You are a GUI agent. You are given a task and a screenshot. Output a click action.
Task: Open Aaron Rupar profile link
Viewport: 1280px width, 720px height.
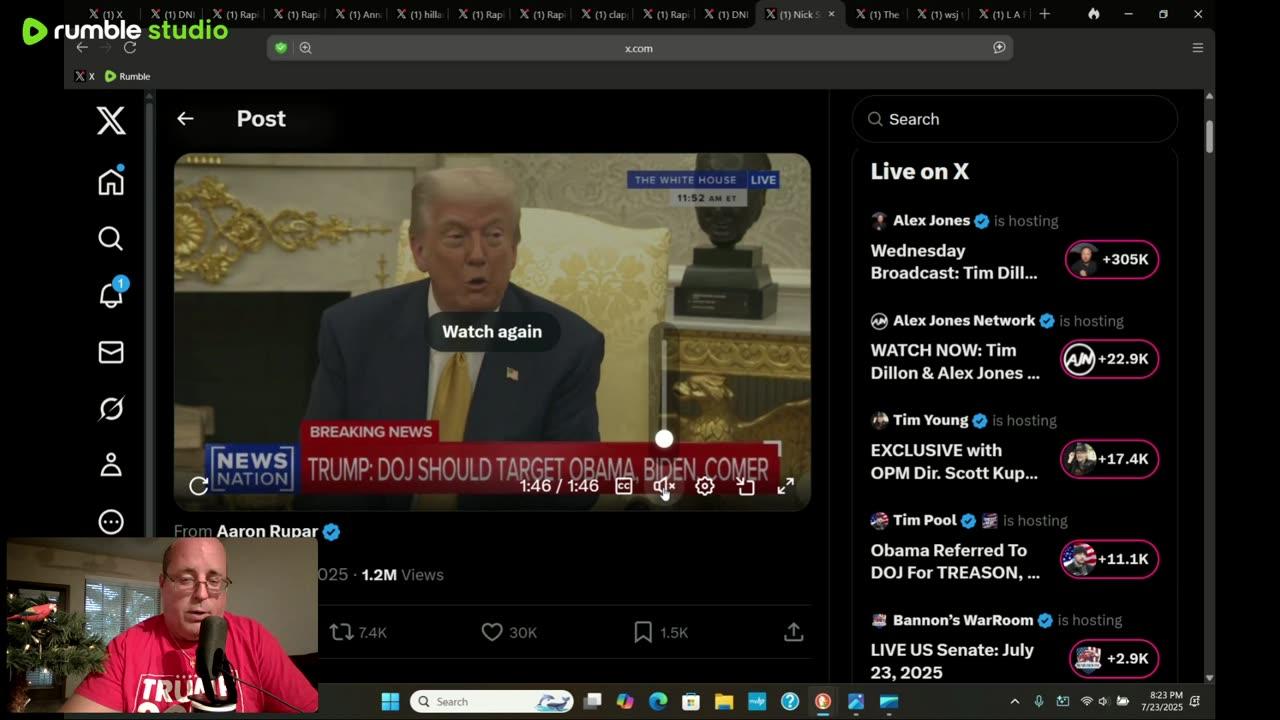click(267, 532)
